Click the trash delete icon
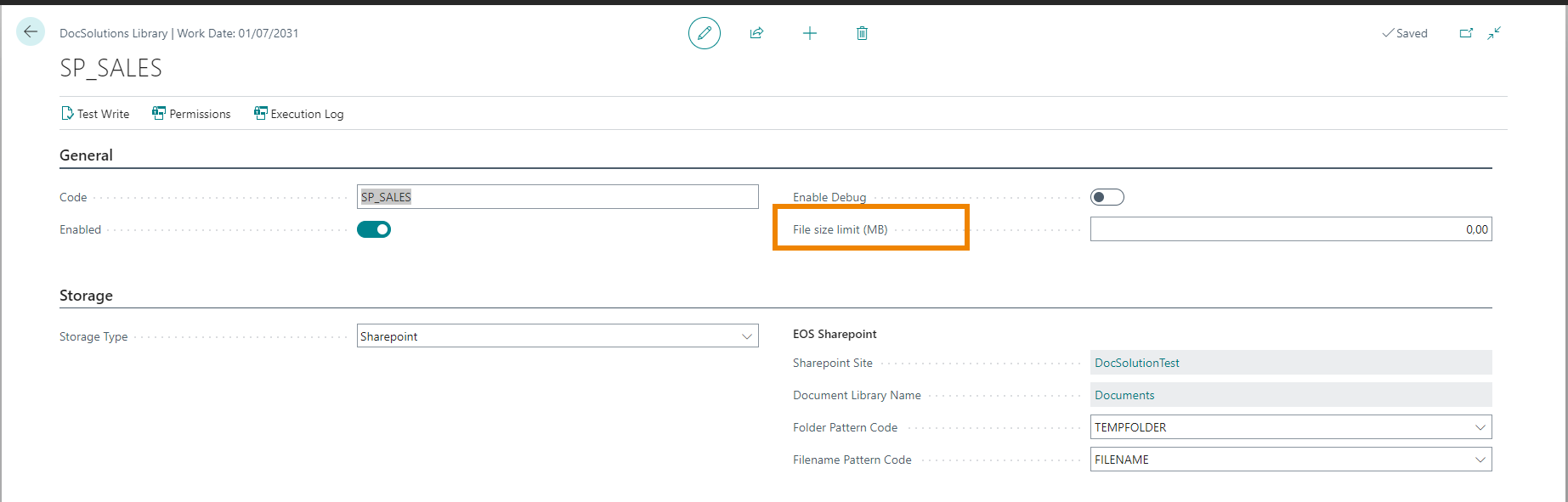The width and height of the screenshot is (1568, 502). coord(862,33)
